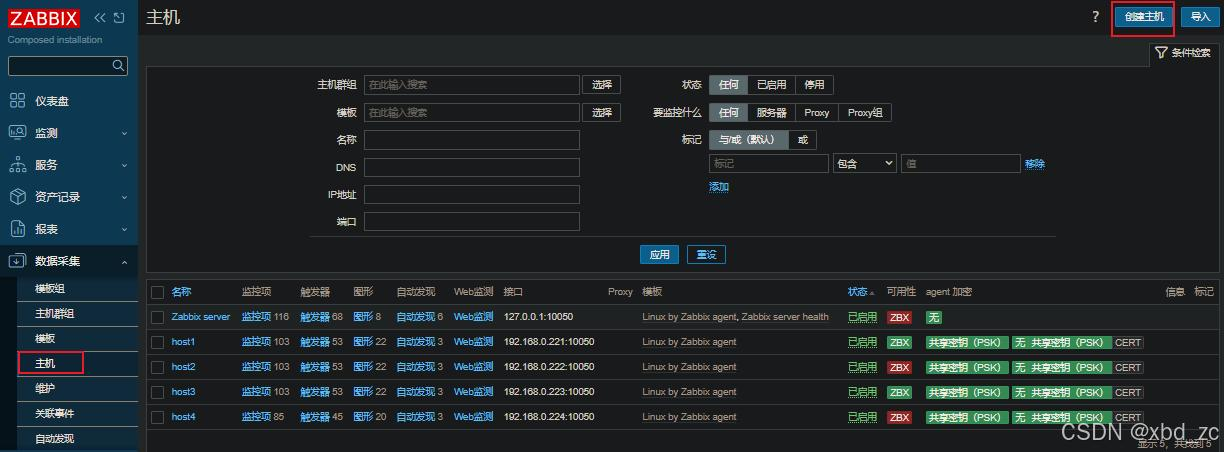Expand the 报表 sidebar menu

tap(124, 229)
